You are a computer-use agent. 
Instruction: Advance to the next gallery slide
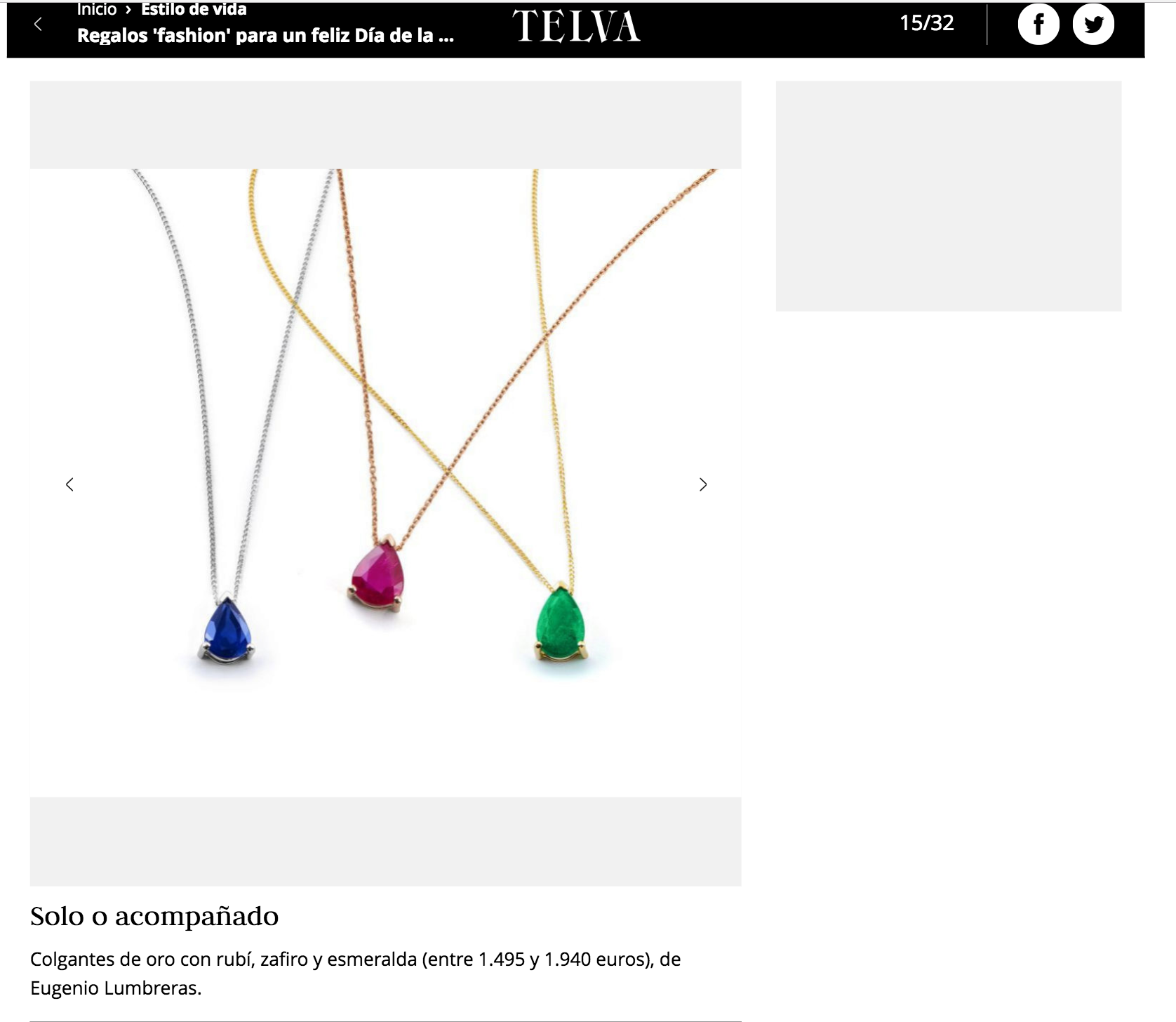click(703, 484)
